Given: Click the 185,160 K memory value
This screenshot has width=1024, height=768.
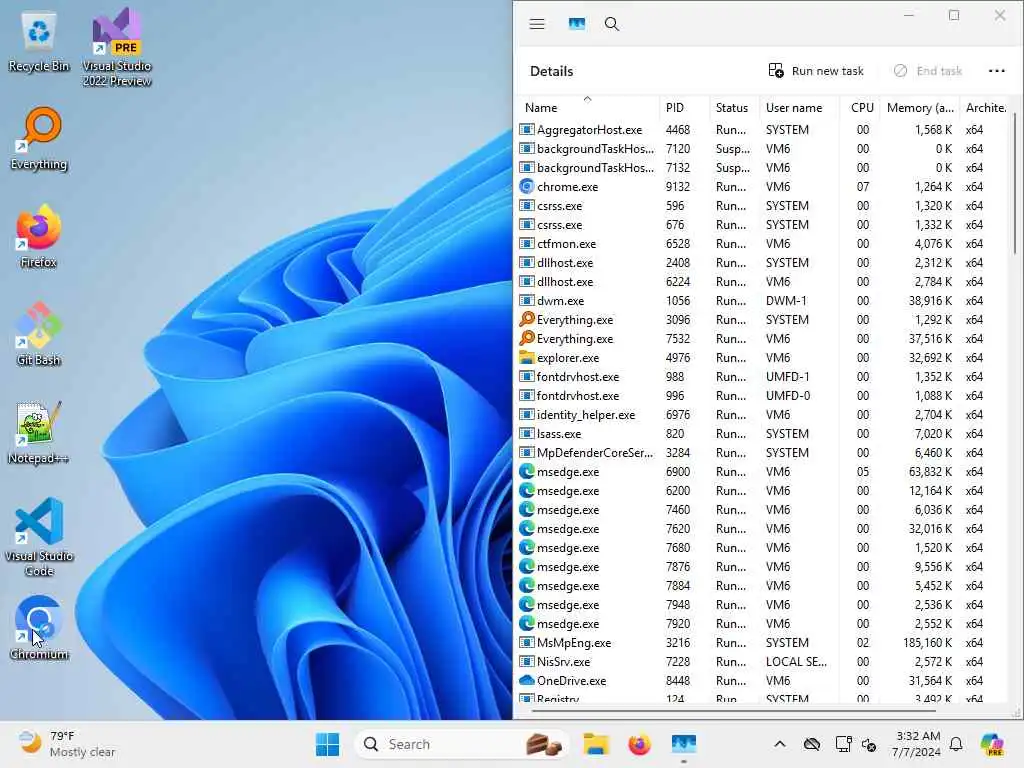Looking at the screenshot, I should tap(927, 643).
